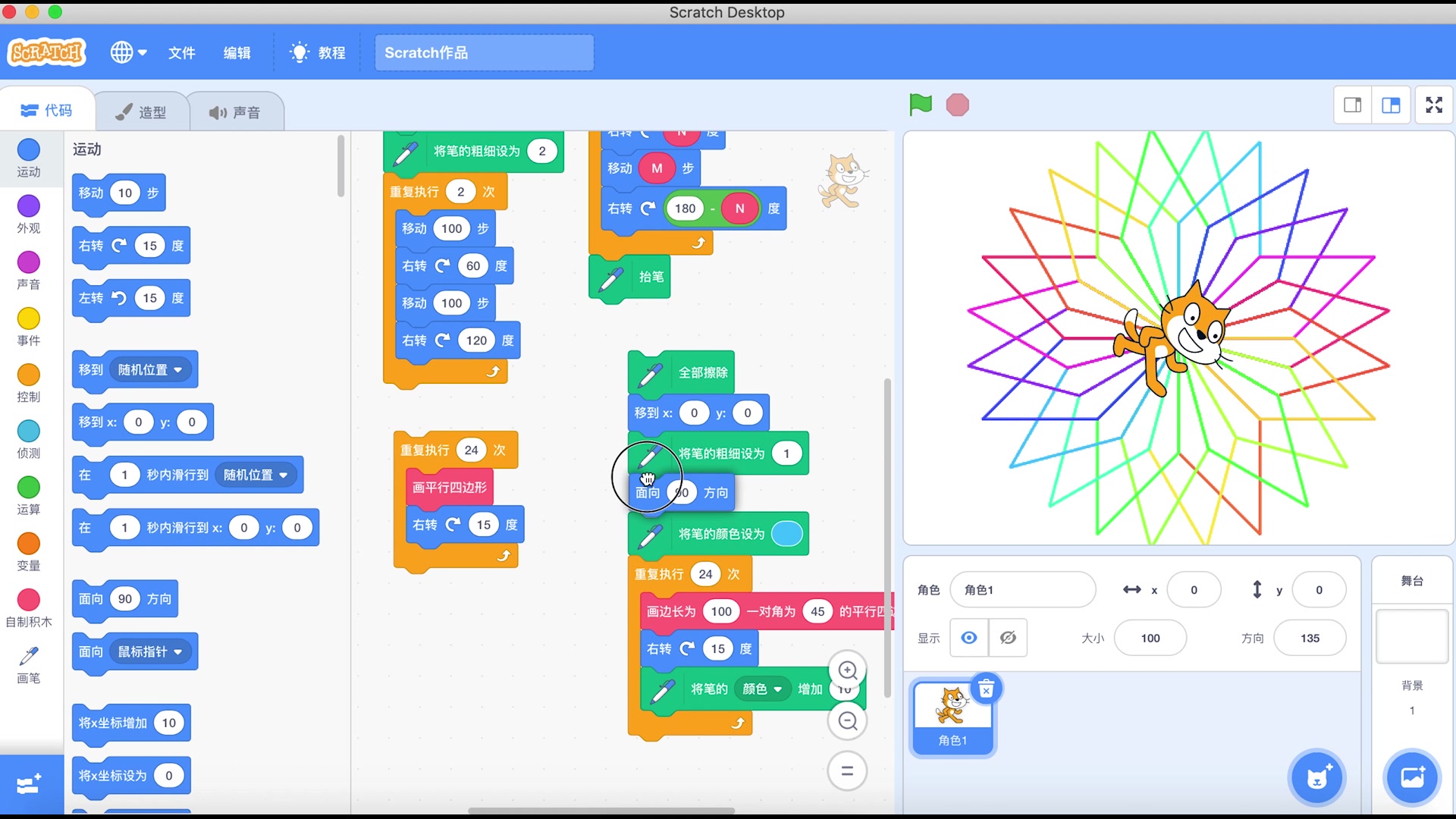1456x819 pixels.
Task: Open the 文件 menu
Action: (181, 52)
